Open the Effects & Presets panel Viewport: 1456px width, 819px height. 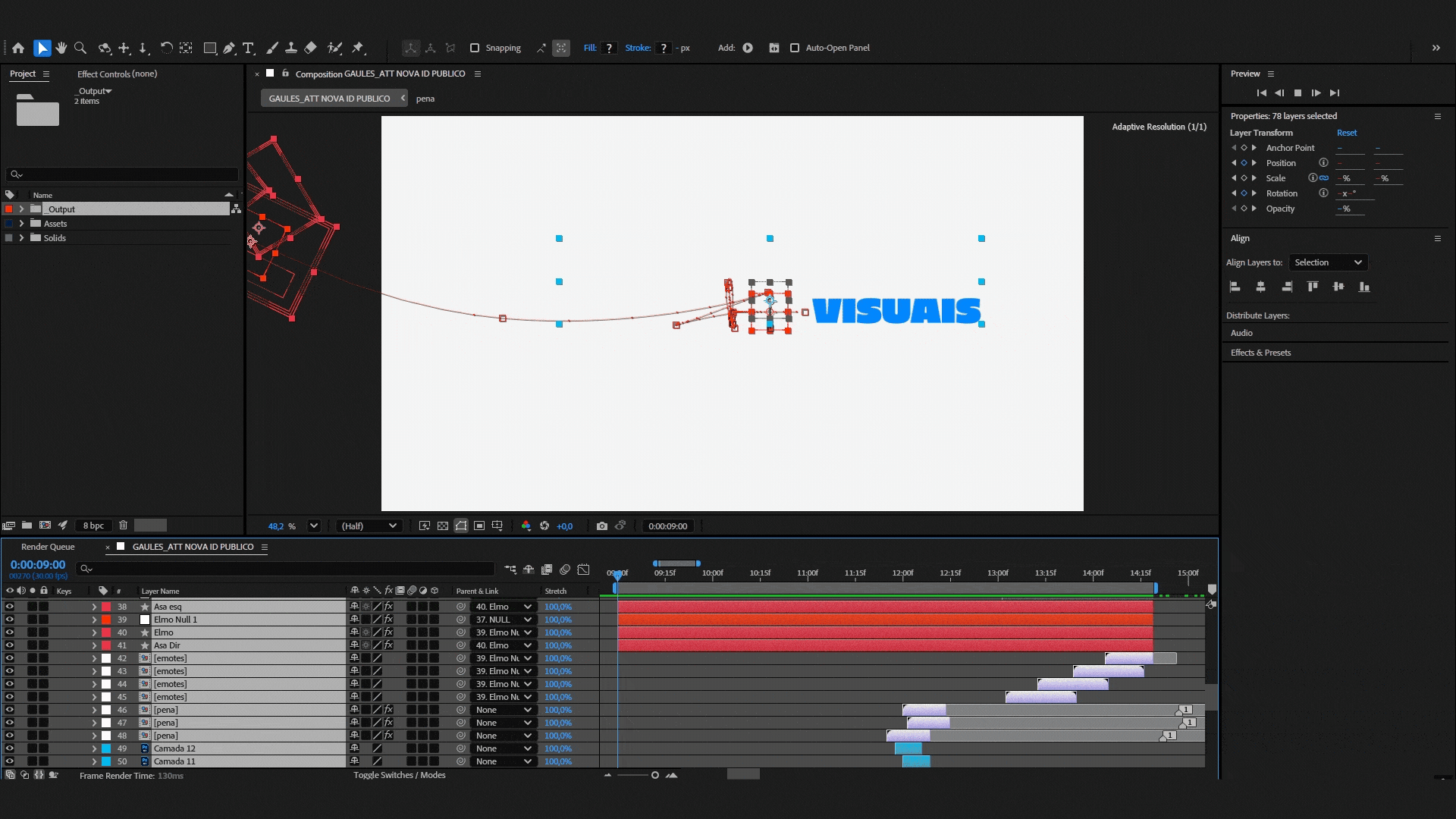[1260, 353]
